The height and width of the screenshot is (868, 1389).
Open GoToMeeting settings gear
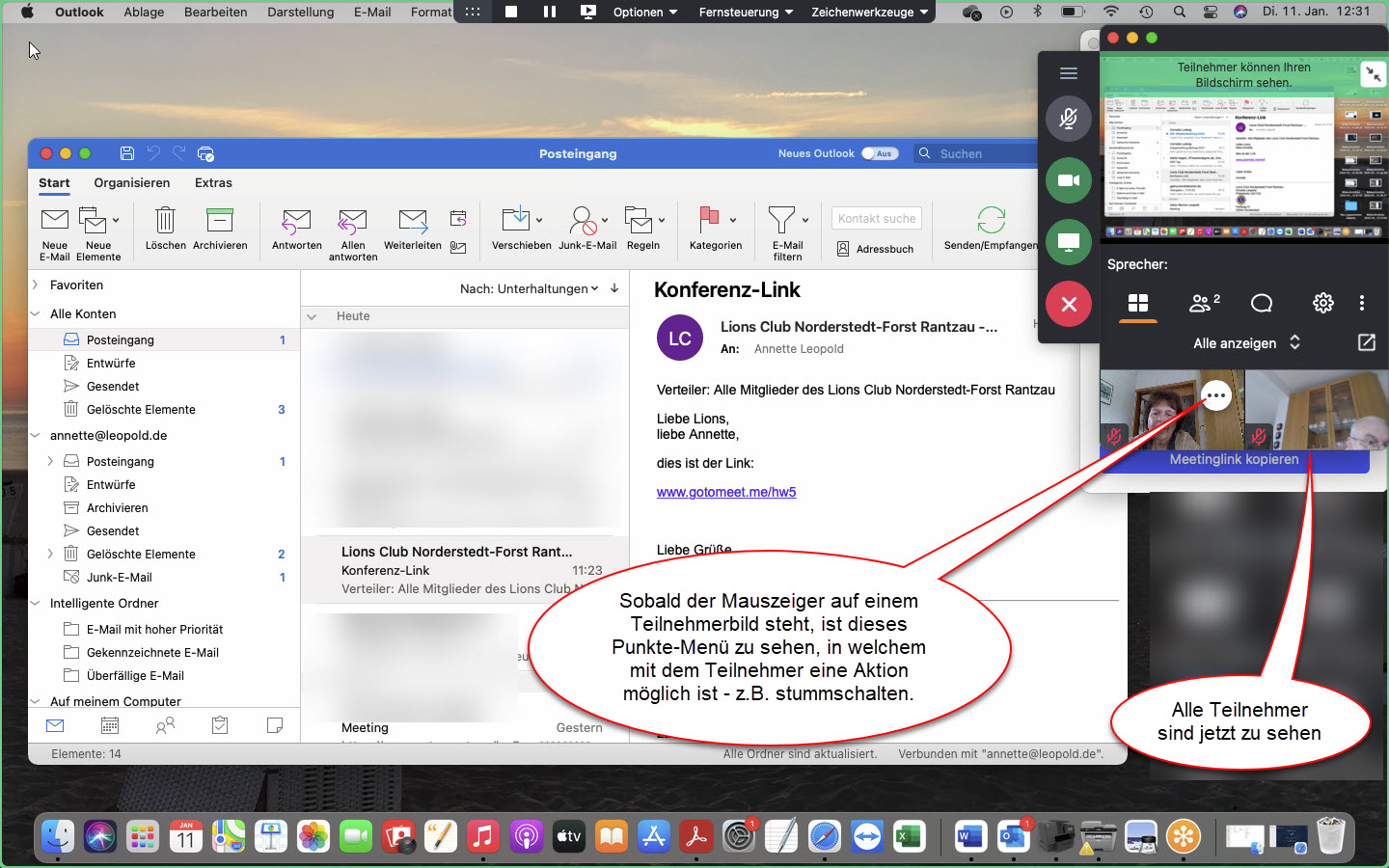pos(1323,303)
